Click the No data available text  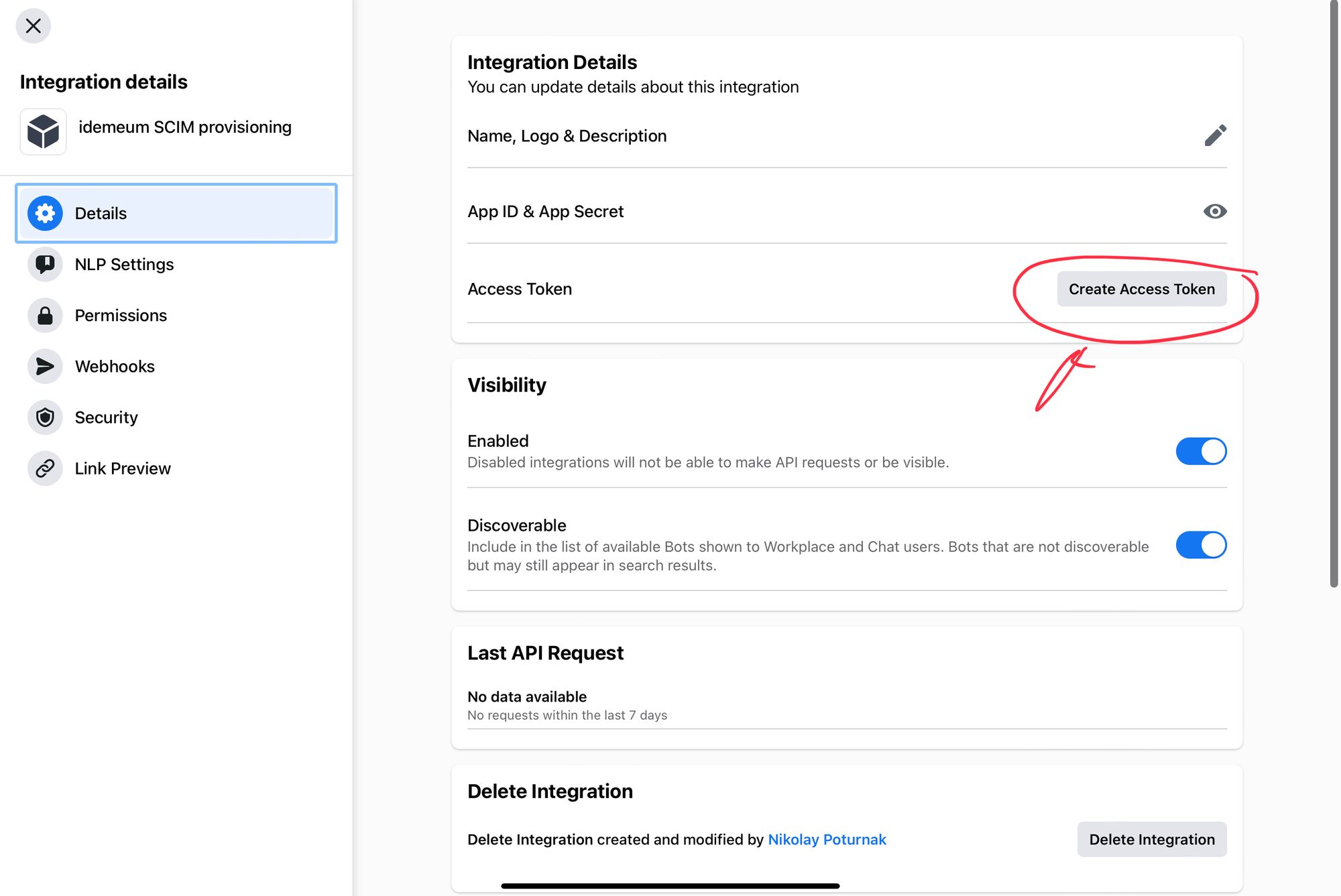pyautogui.click(x=527, y=696)
